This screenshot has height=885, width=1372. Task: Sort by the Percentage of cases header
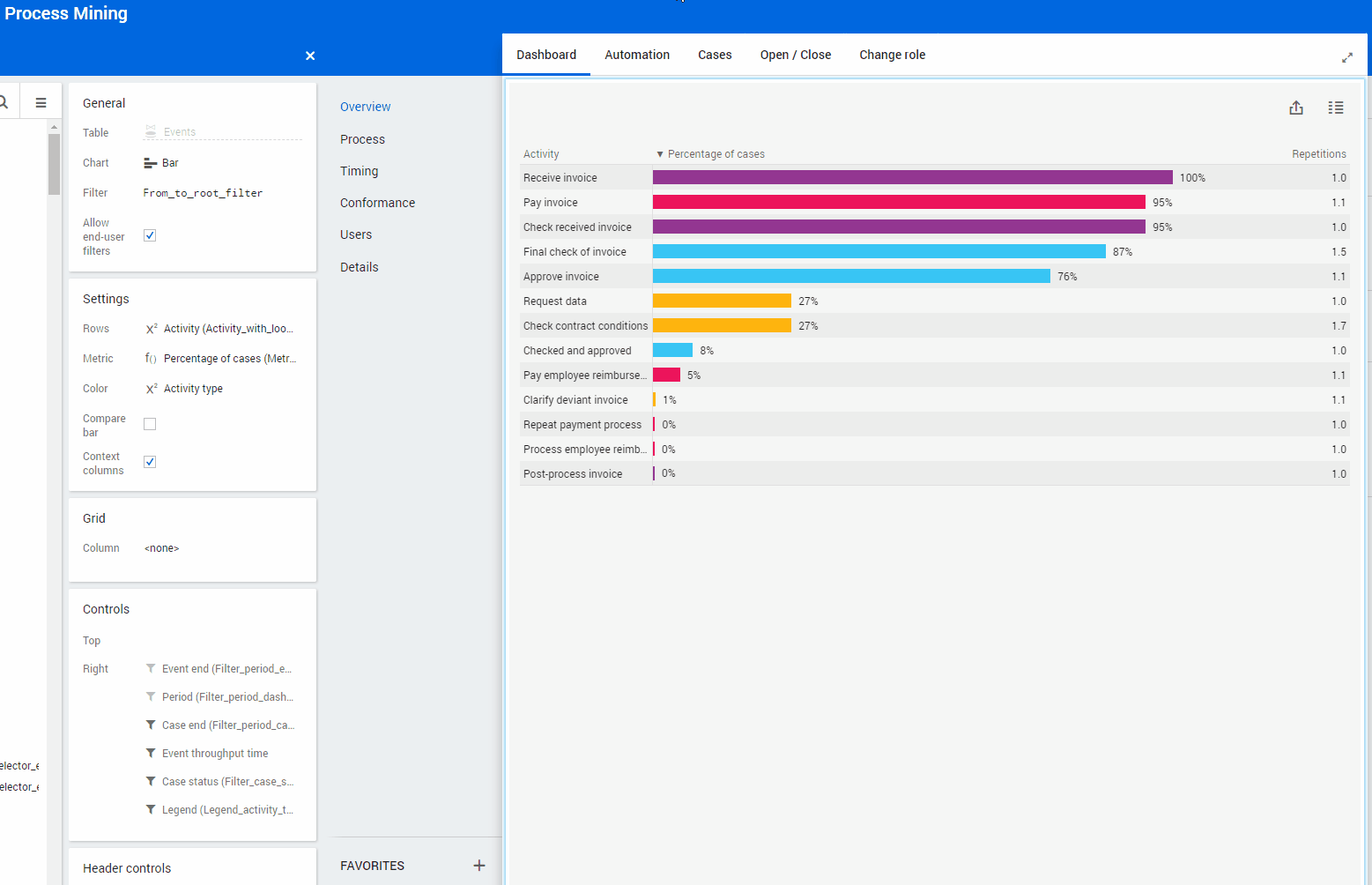(716, 154)
